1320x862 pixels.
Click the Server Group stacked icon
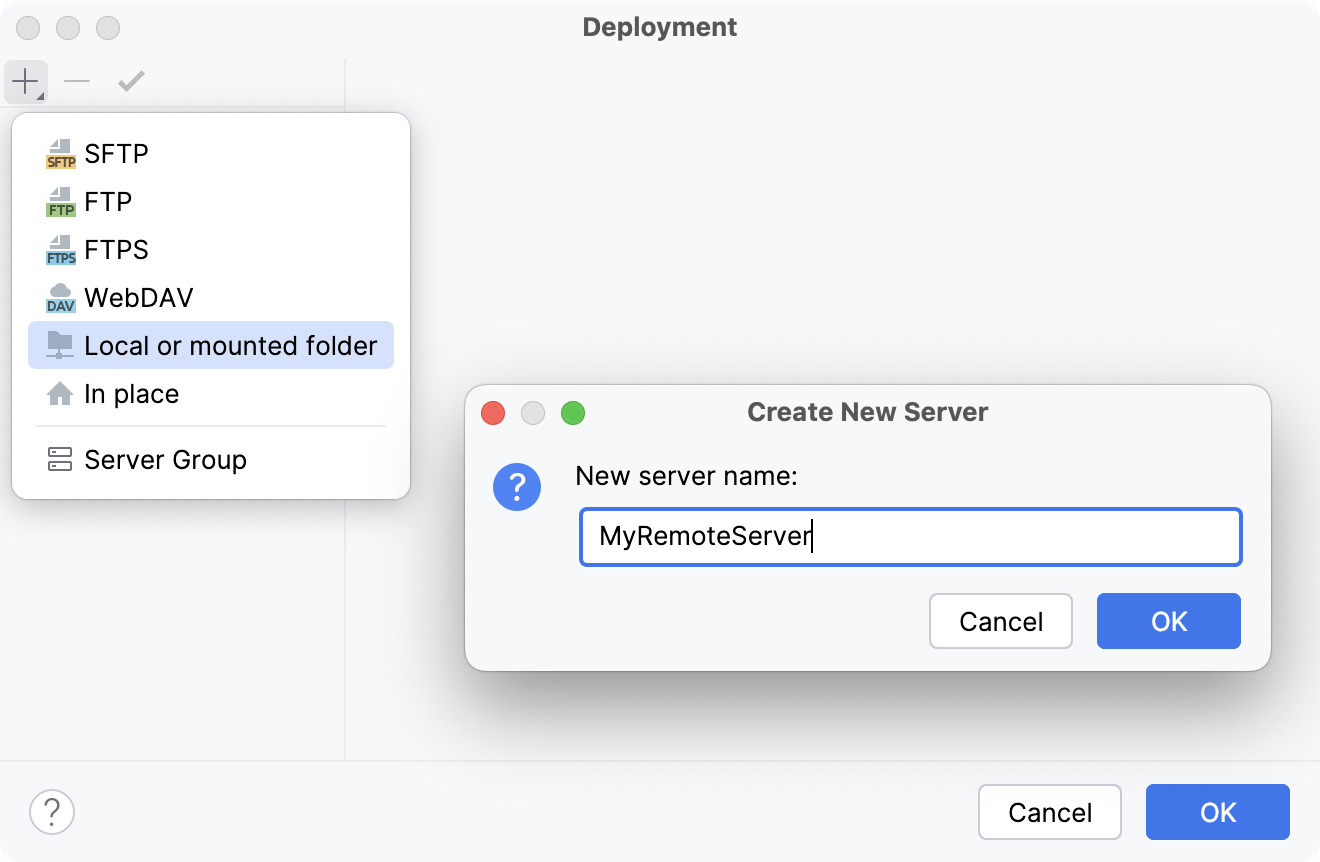(58, 459)
